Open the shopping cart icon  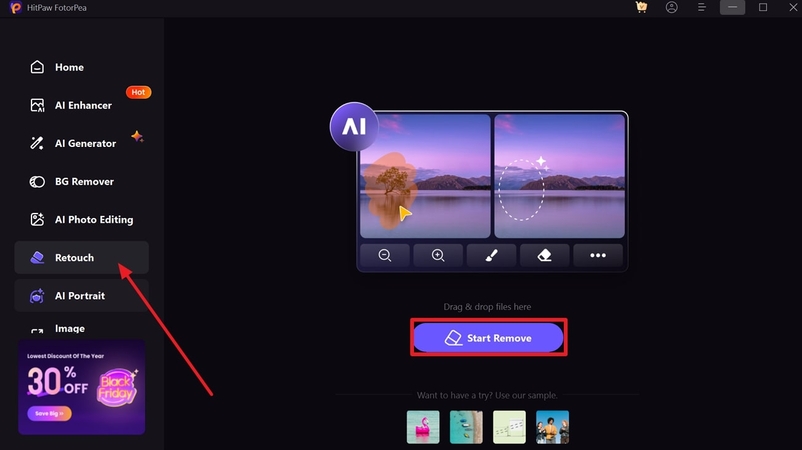click(x=641, y=7)
